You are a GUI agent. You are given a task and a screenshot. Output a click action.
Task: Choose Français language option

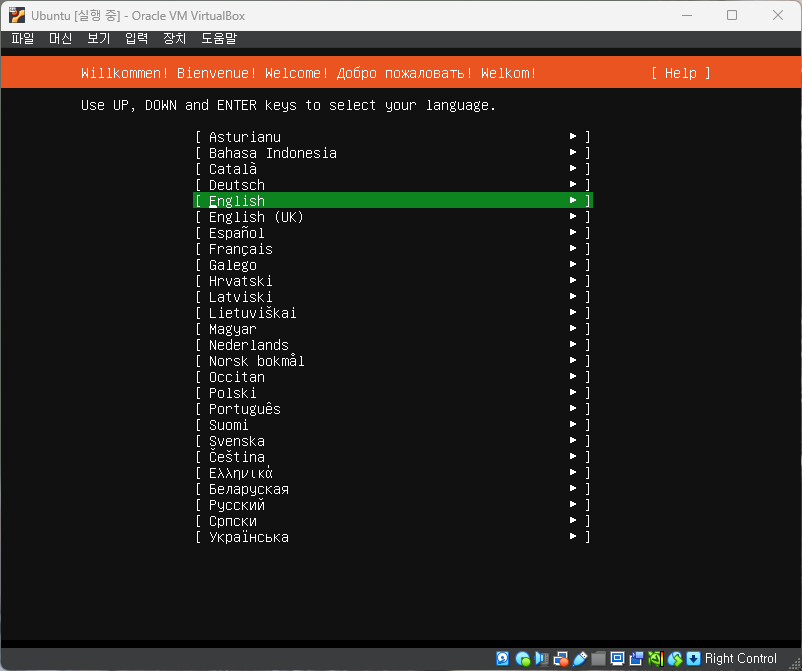click(x=393, y=249)
